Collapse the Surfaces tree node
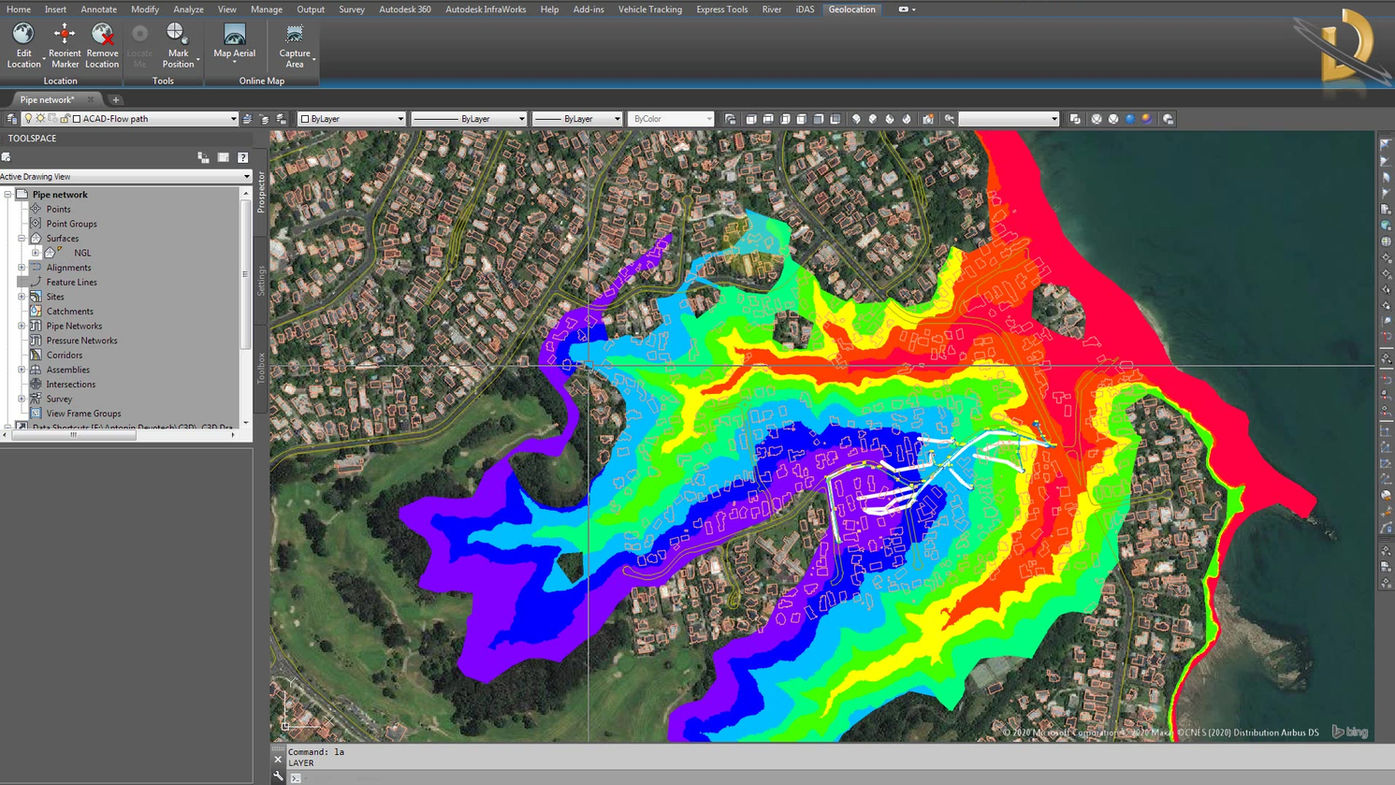The width and height of the screenshot is (1395, 785). coord(22,238)
